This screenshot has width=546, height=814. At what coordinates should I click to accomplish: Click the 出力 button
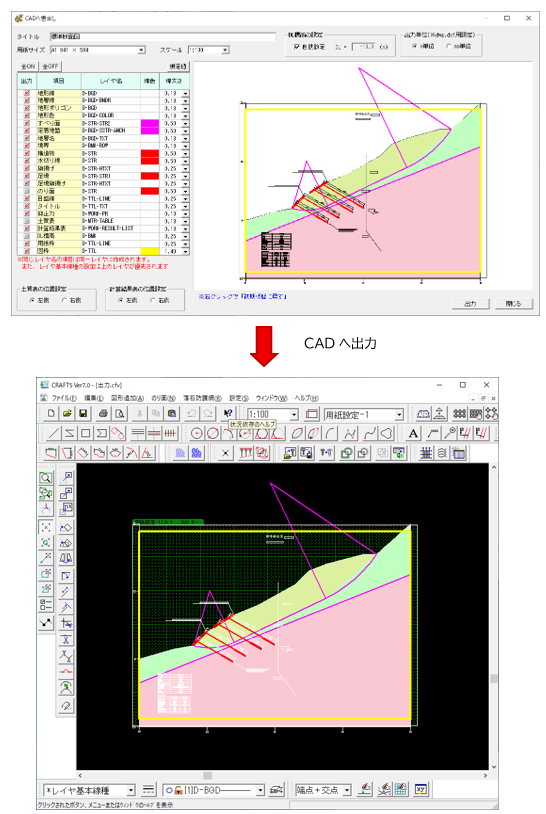click(x=470, y=304)
